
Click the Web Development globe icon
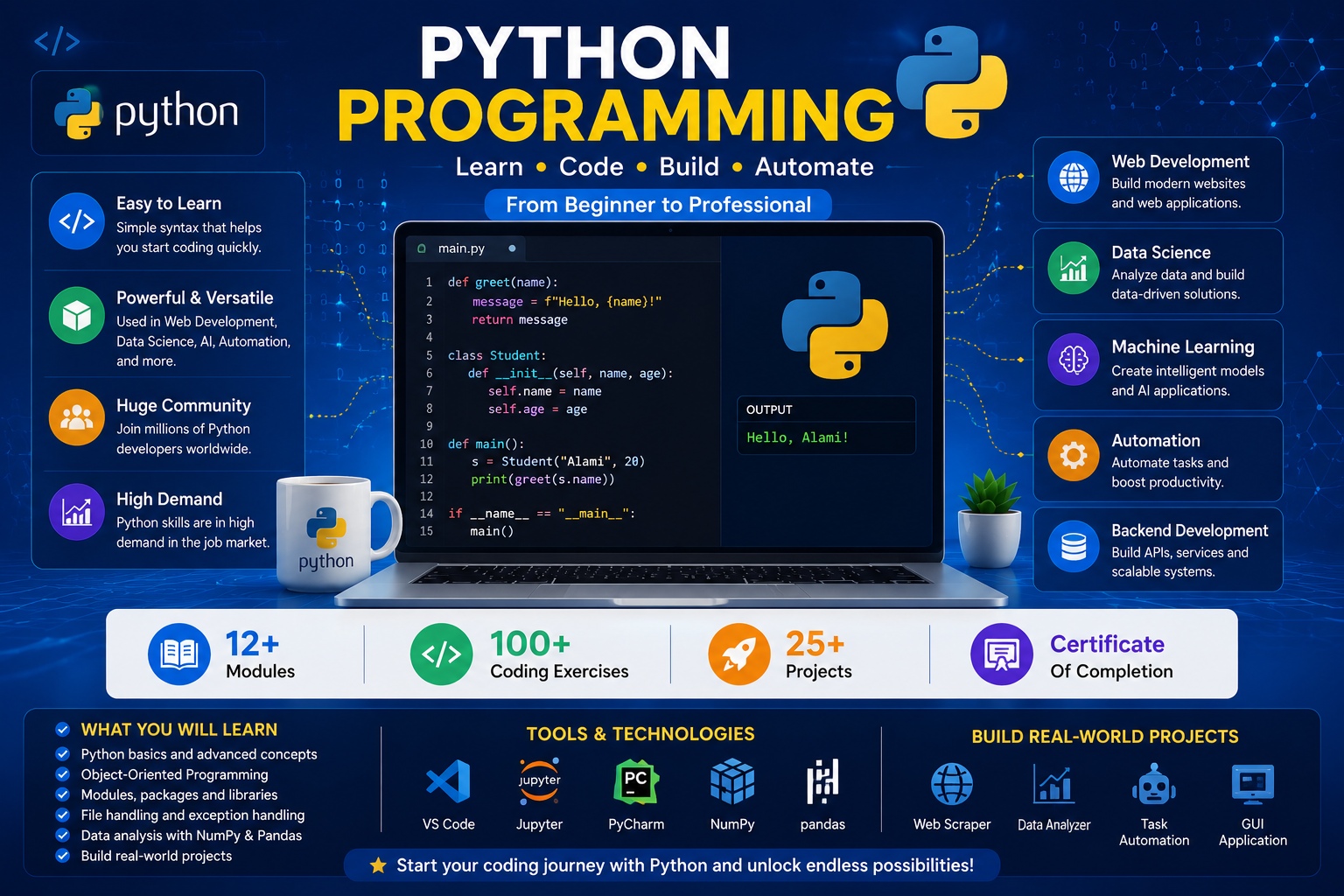[x=1074, y=178]
